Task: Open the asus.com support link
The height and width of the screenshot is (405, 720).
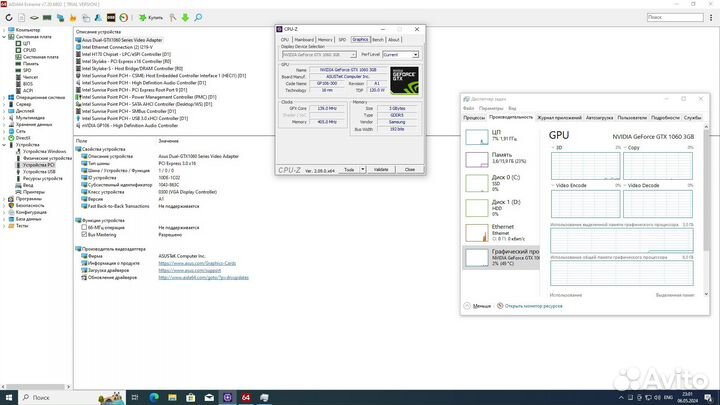Action: [x=190, y=270]
